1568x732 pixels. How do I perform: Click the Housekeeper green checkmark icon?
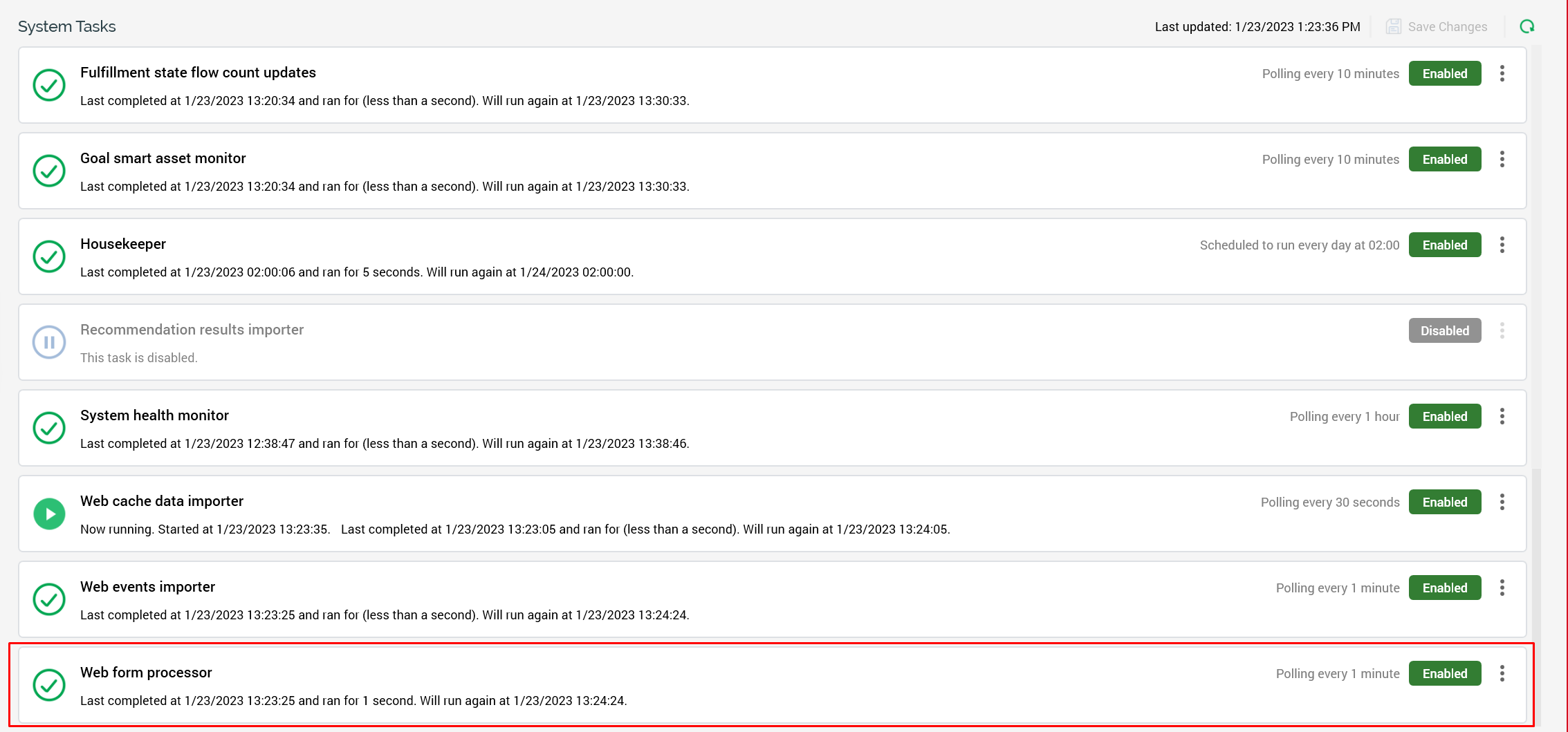[x=49, y=256]
